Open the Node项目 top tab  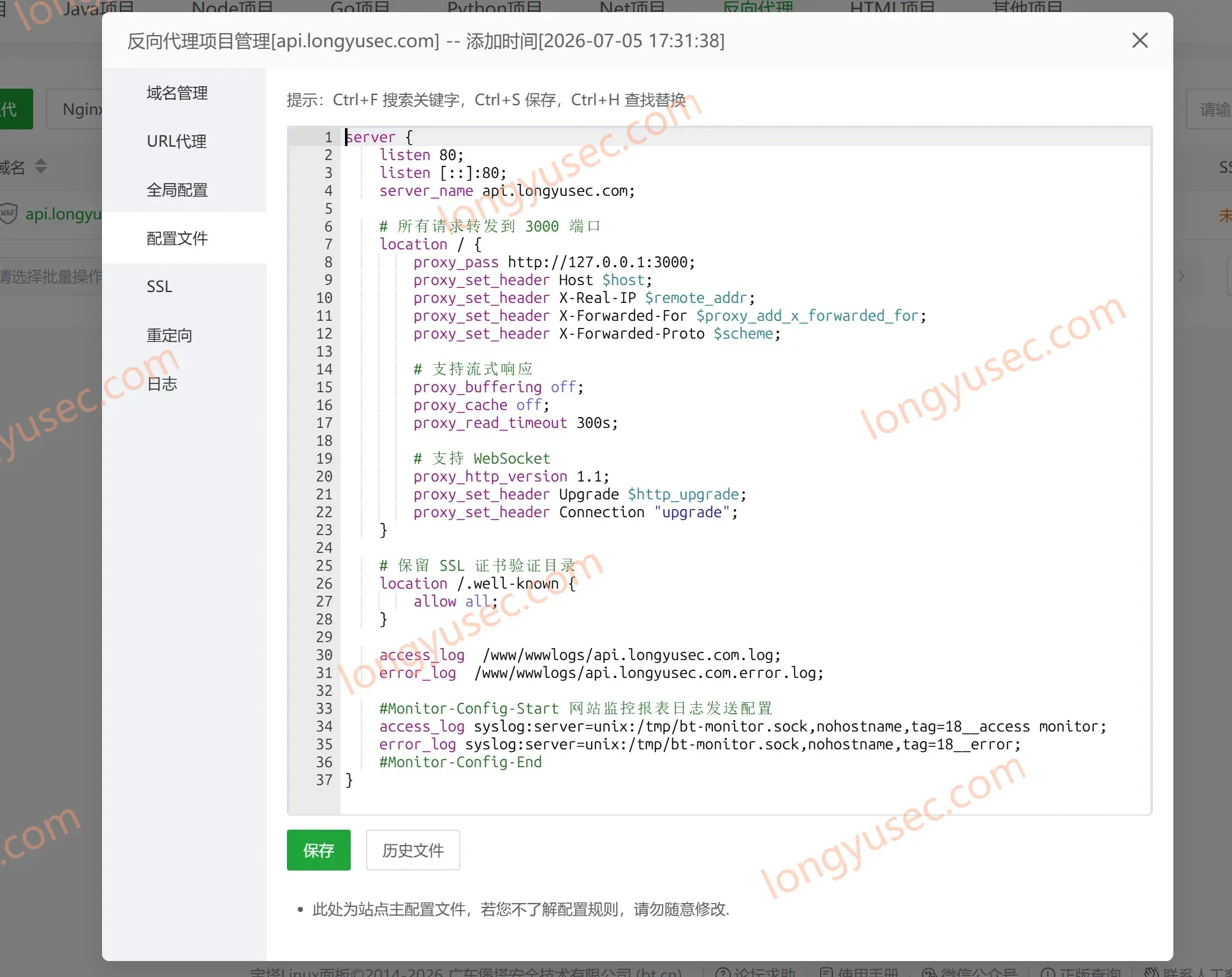[x=233, y=6]
